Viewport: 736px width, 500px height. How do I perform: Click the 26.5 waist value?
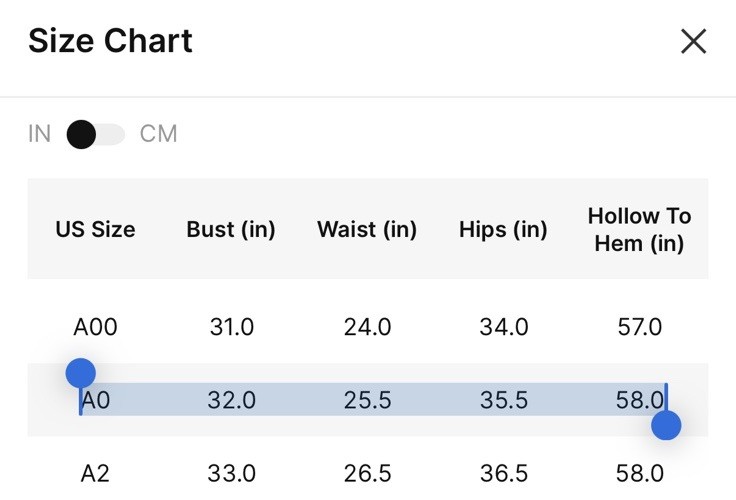(368, 473)
